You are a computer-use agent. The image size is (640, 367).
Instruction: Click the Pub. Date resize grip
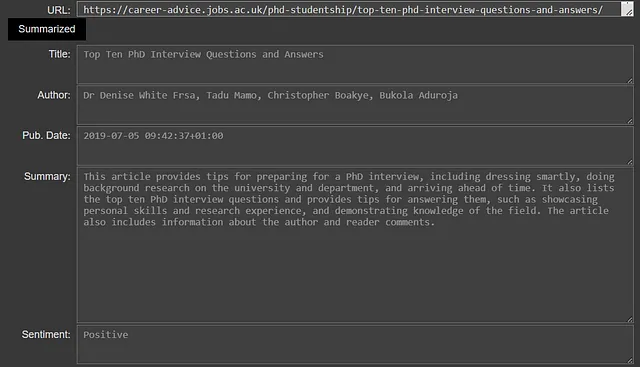[630, 162]
